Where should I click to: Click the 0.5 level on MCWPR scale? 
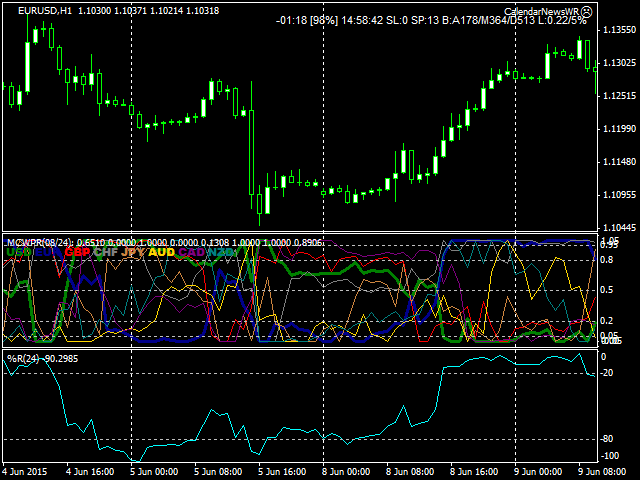point(607,290)
